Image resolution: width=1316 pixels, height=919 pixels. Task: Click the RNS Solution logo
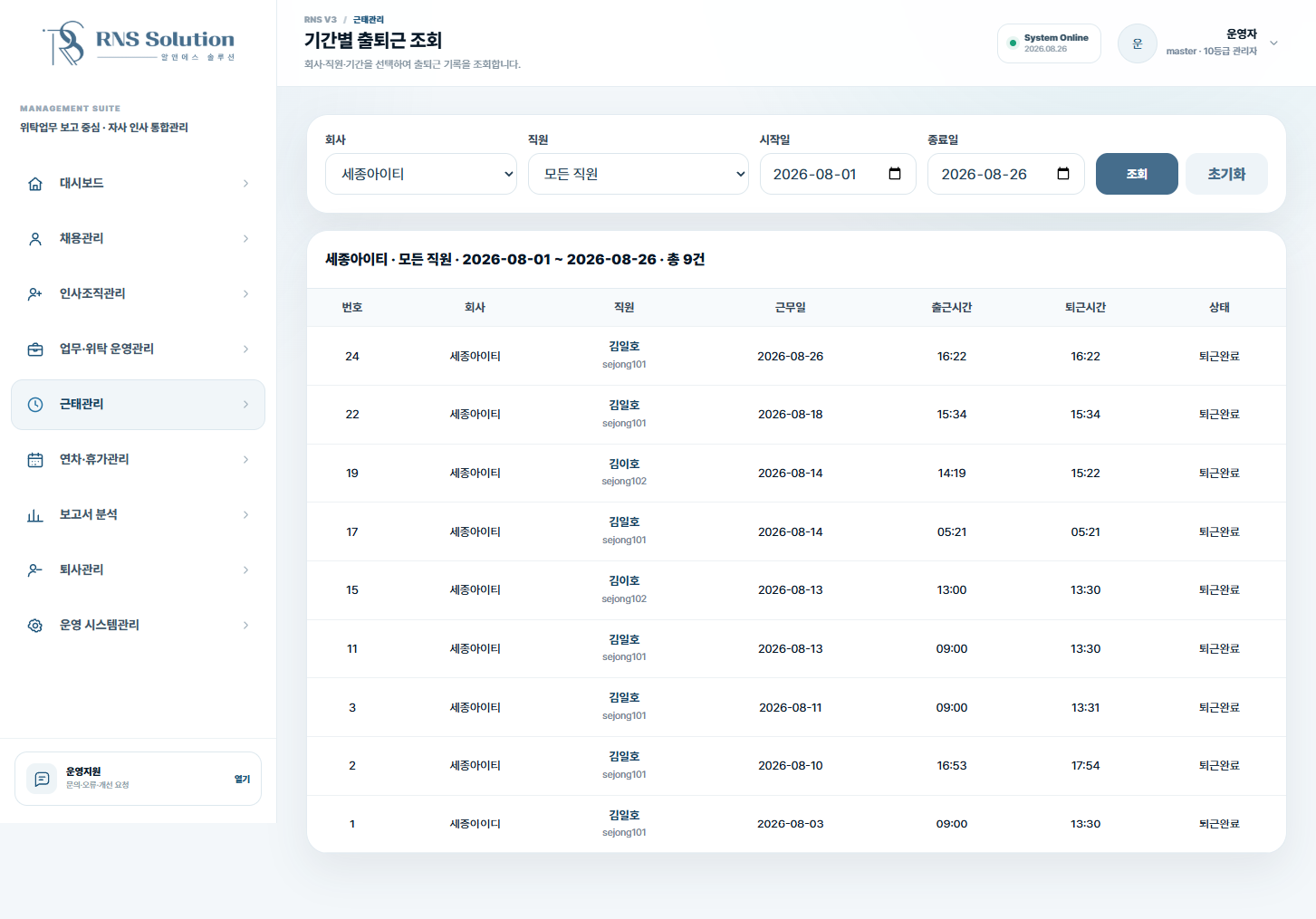[x=139, y=43]
